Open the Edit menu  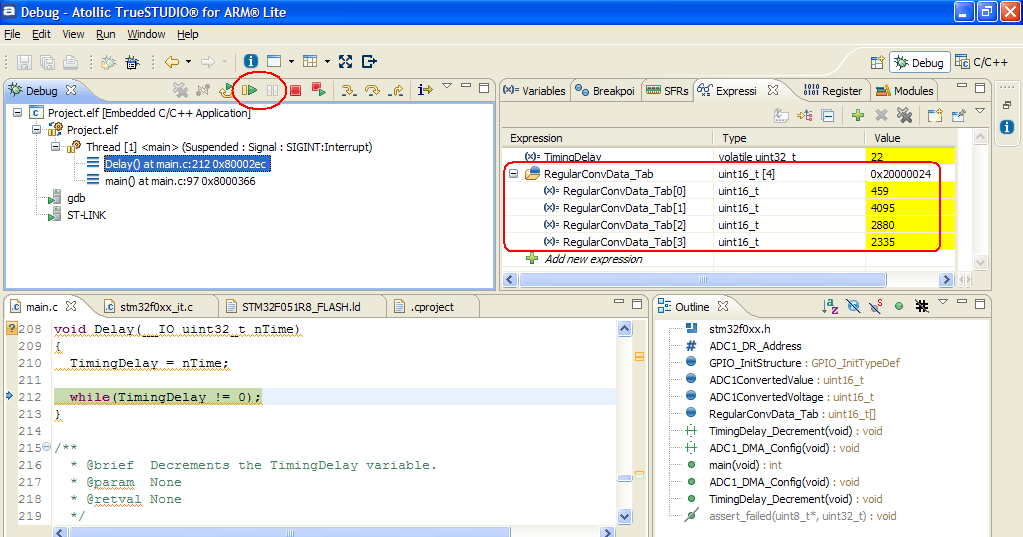(41, 34)
